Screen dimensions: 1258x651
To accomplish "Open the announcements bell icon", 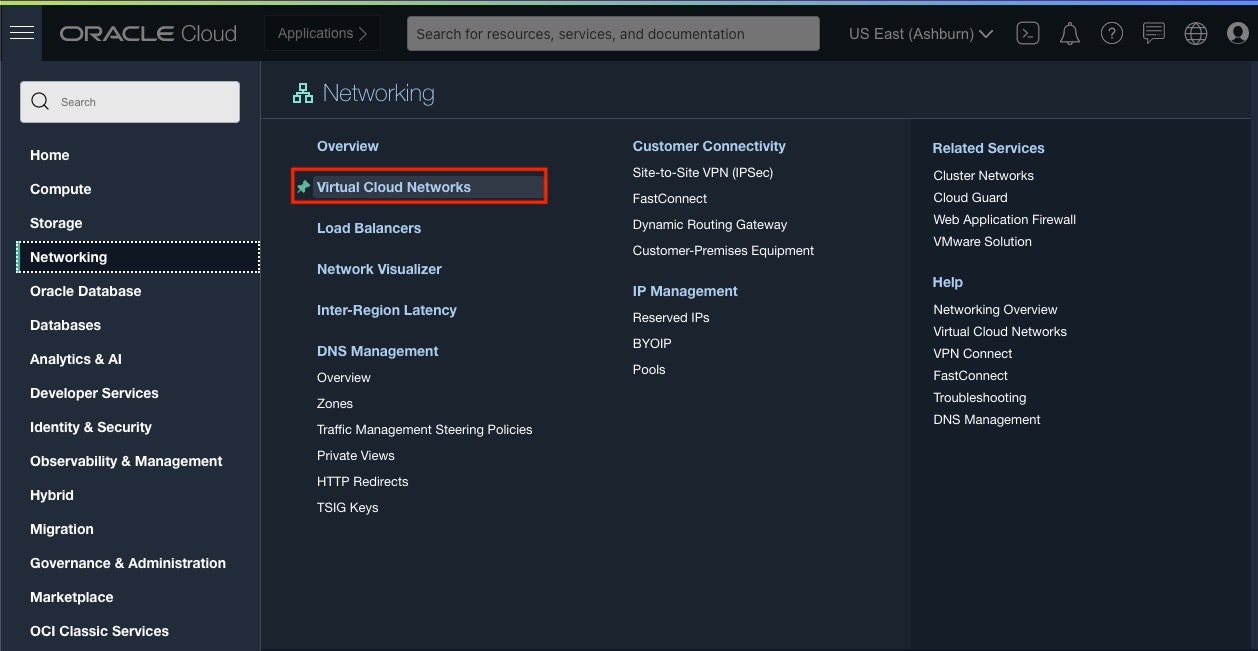I will coord(1070,34).
